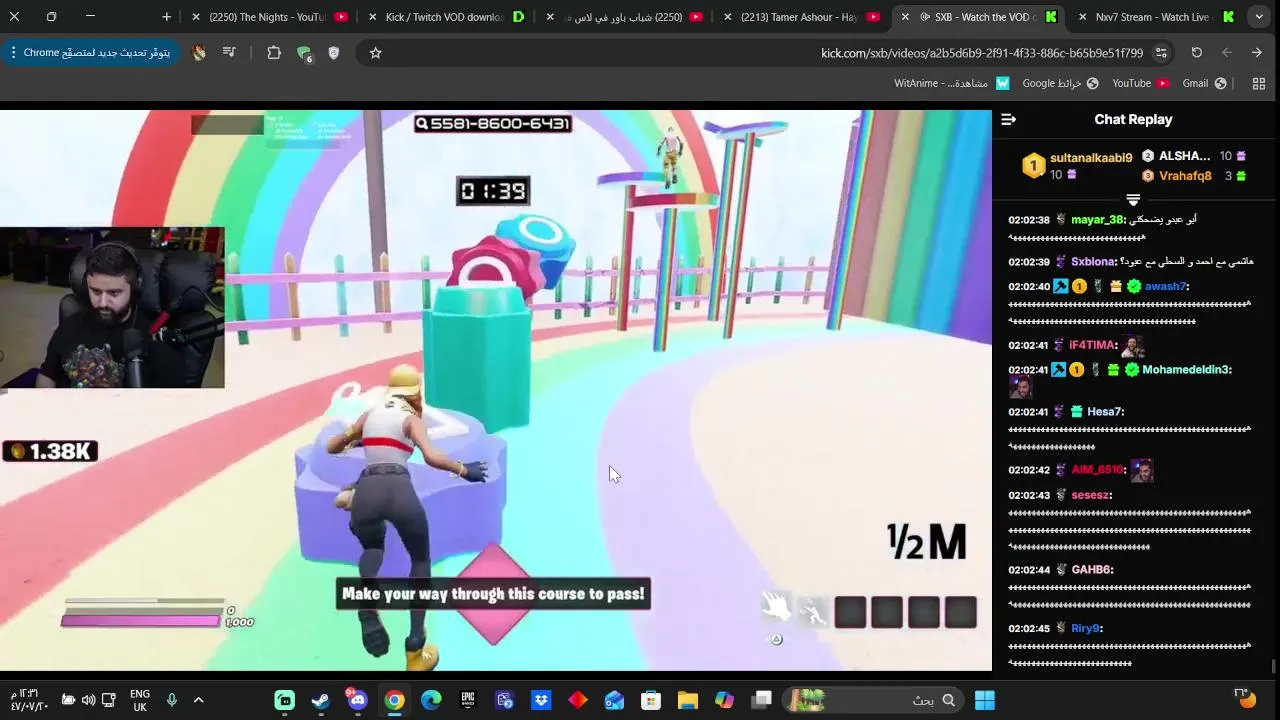
Task: Open Dropbox from the taskbar
Action: 541,700
